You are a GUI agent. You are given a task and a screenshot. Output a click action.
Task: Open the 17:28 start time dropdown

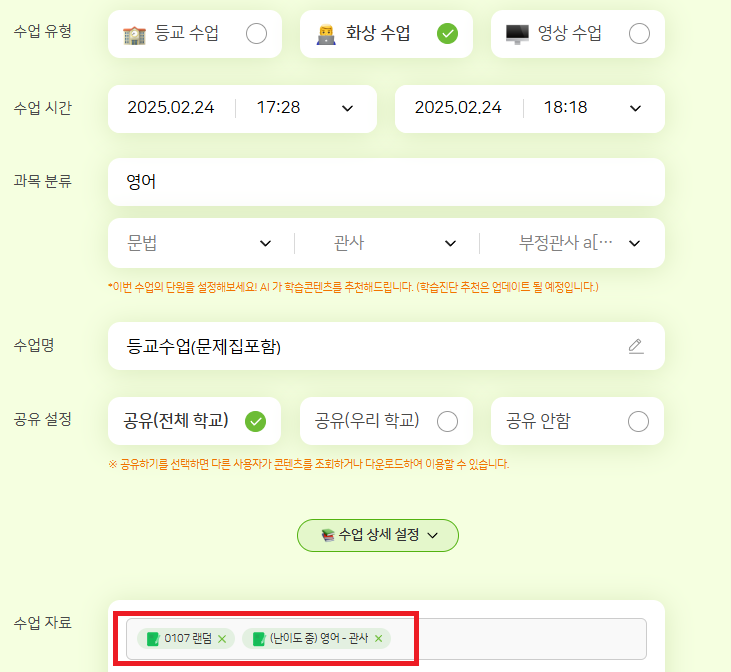point(347,109)
